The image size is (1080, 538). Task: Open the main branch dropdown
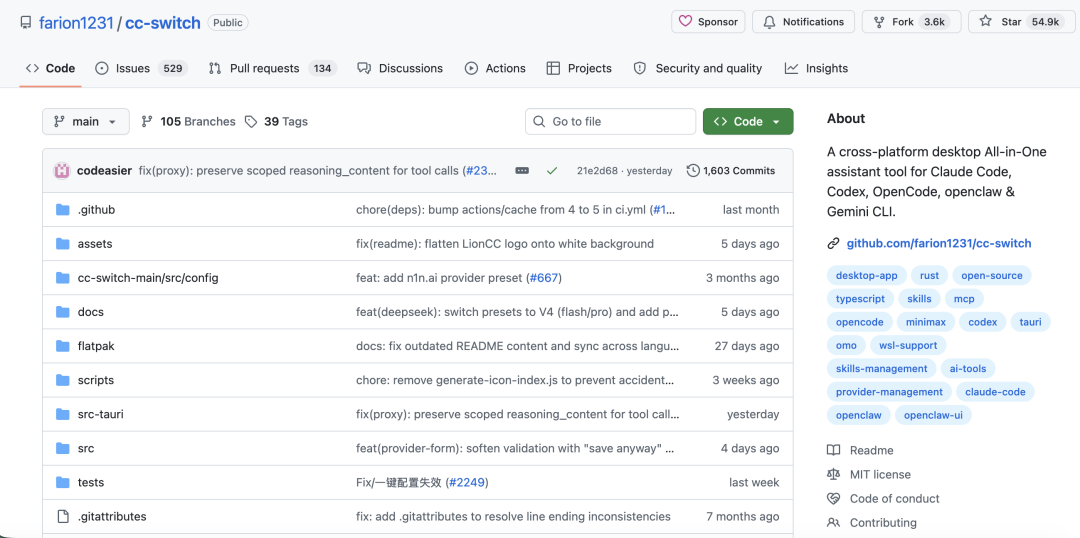tap(85, 121)
